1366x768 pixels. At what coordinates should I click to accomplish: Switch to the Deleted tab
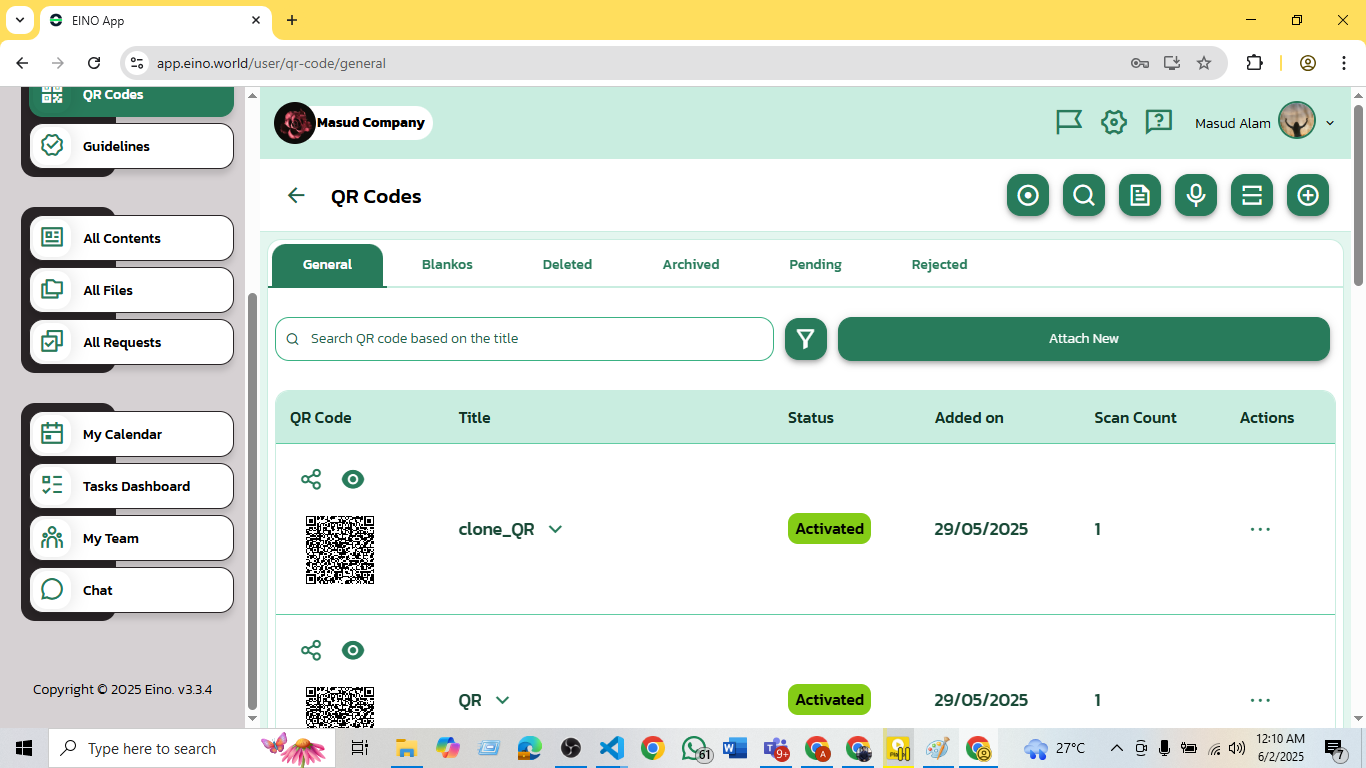point(567,265)
